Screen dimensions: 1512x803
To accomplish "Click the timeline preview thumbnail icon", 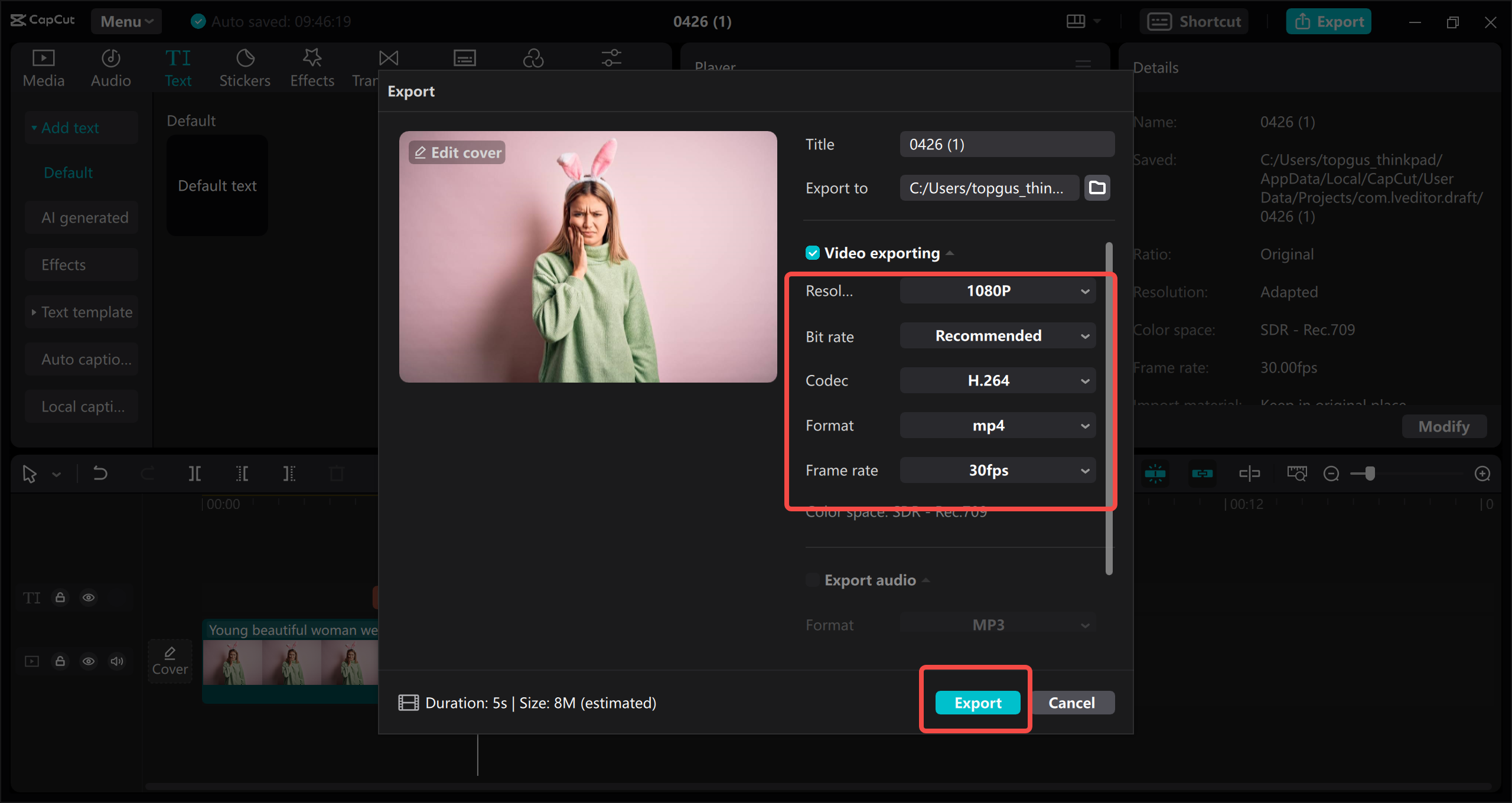I will [x=1297, y=474].
